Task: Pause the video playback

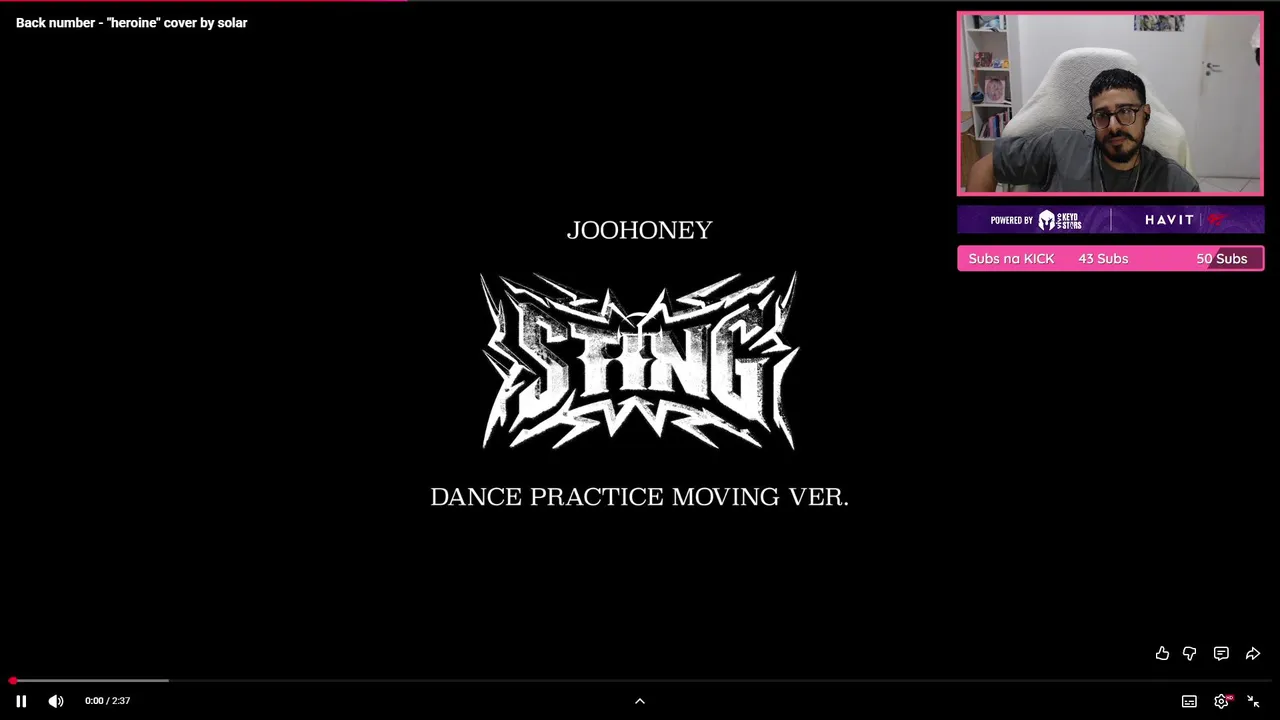Action: point(21,701)
